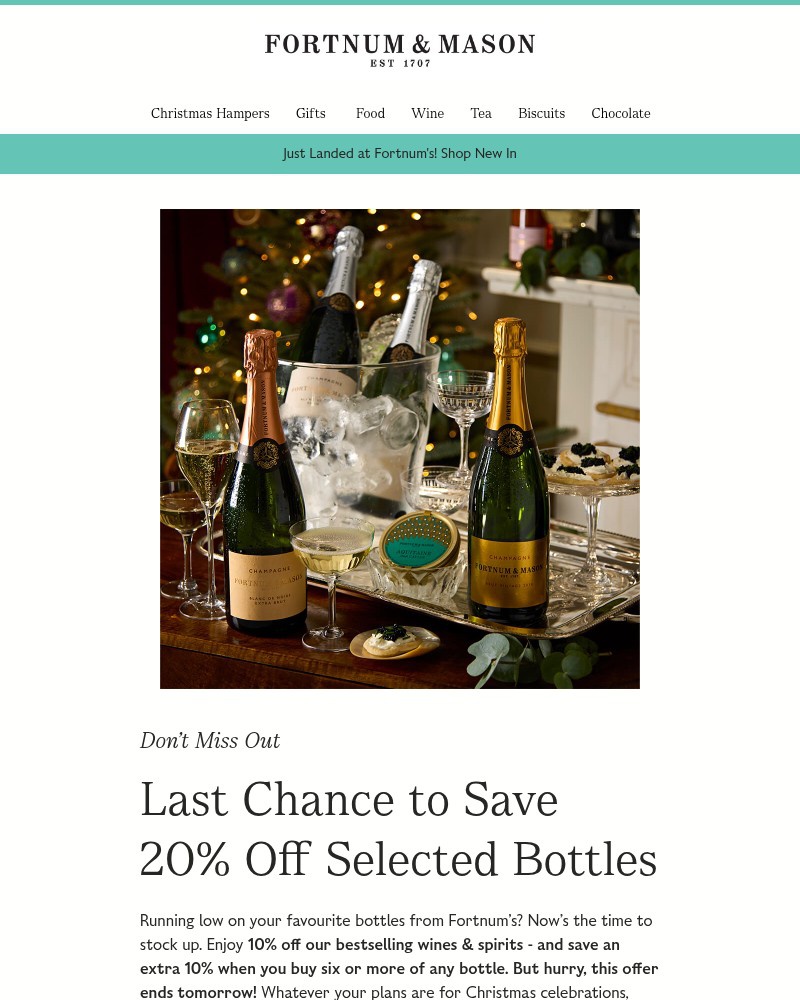The height and width of the screenshot is (1000, 800).
Task: Click the Don't Miss Out subheading
Action: point(210,740)
